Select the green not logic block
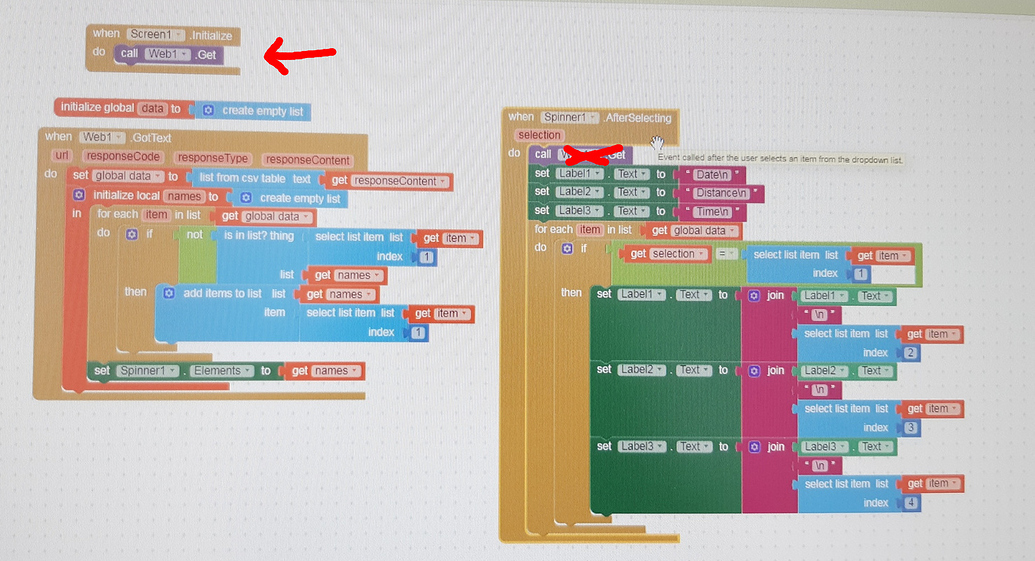 194,236
